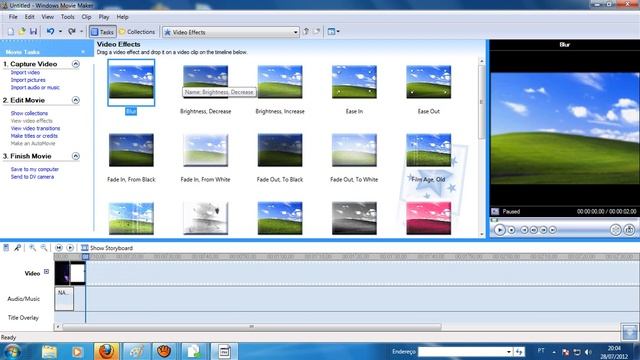The image size is (640, 360).
Task: Split the clip at current frame
Action: pyautogui.click(x=616, y=230)
